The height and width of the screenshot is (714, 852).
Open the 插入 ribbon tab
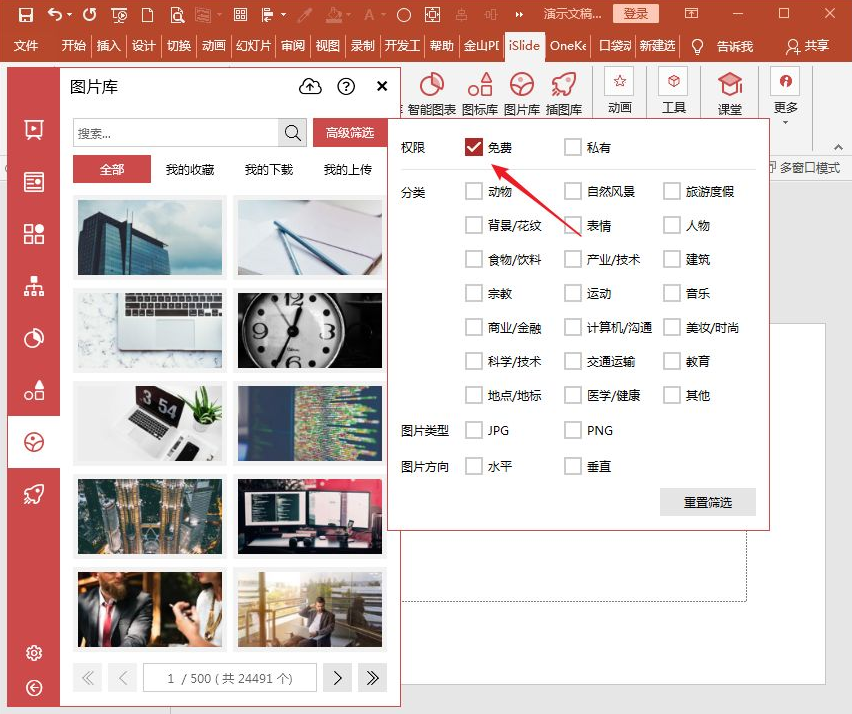(x=108, y=46)
